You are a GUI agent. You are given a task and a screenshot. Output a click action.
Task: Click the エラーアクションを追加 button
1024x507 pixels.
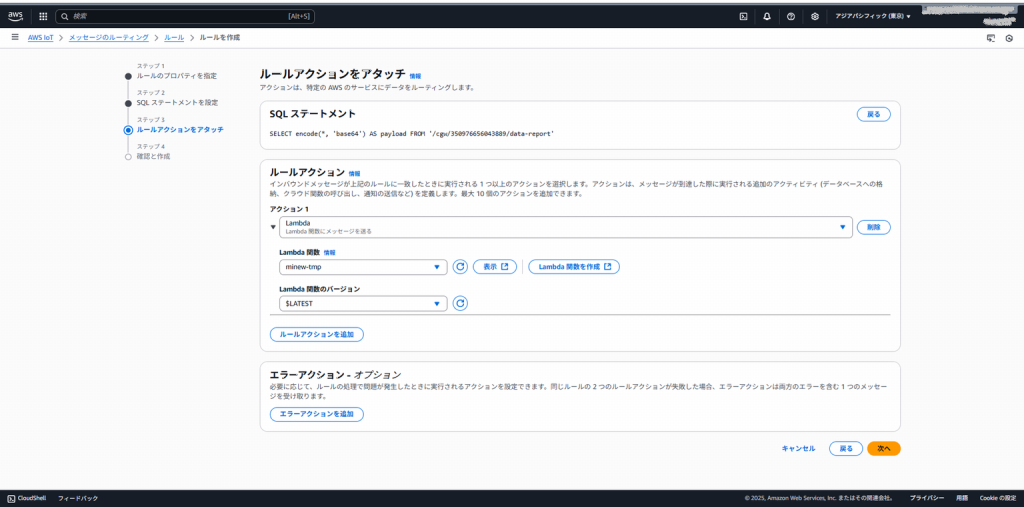tap(316, 414)
